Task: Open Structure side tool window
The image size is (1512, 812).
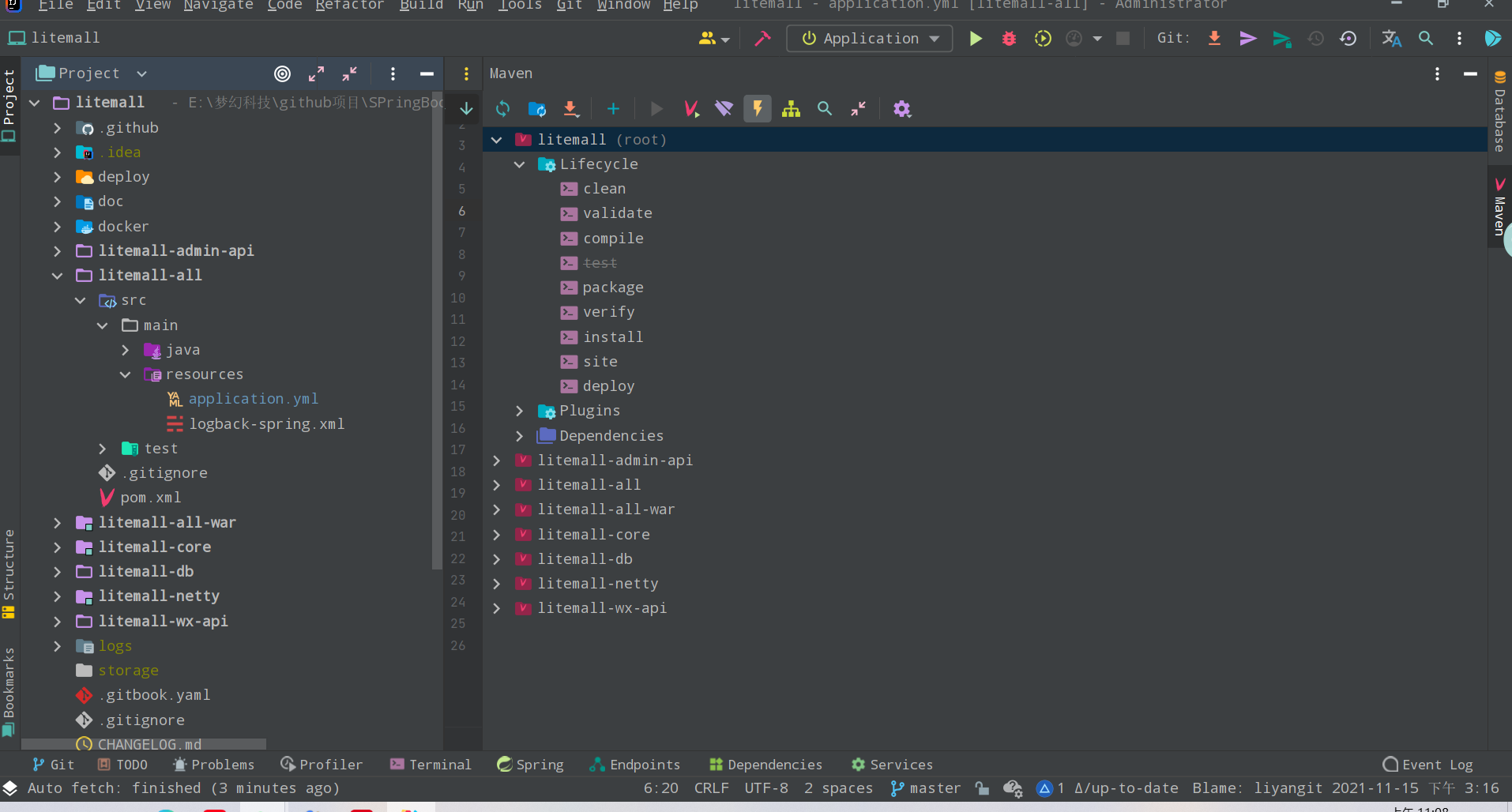Action: point(9,574)
